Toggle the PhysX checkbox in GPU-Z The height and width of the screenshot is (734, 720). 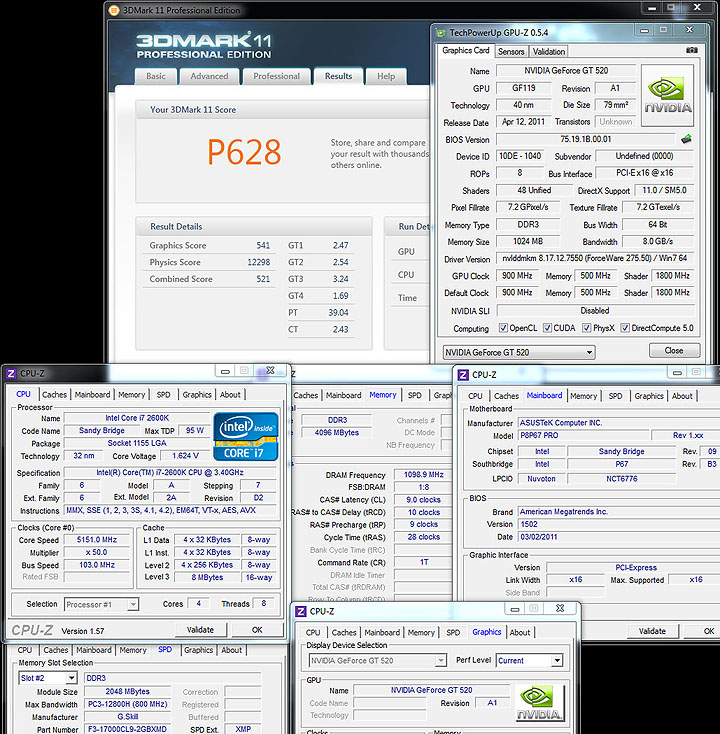pyautogui.click(x=587, y=328)
